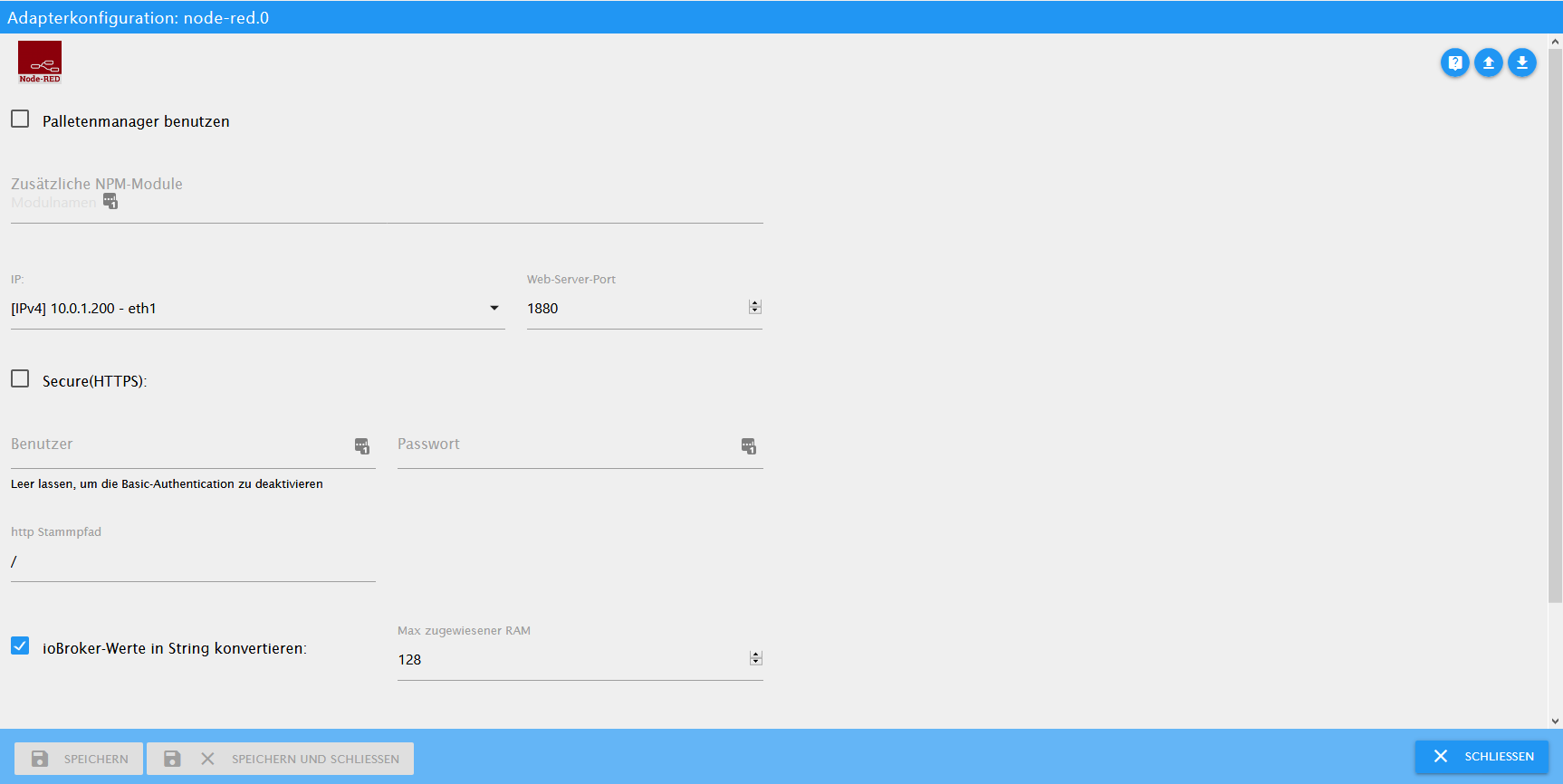Screen dimensions: 1563x784
Task: Click the Basic-Authentication hint text
Action: coord(167,484)
